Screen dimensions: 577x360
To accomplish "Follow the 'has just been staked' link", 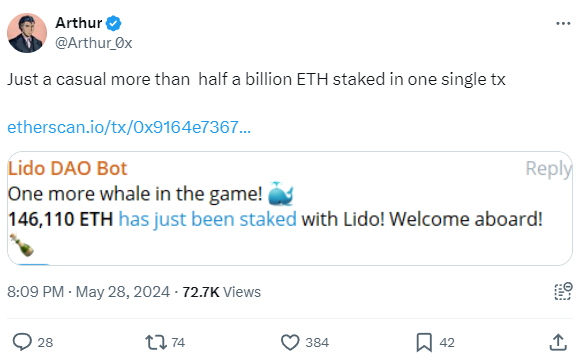I will point(207,219).
